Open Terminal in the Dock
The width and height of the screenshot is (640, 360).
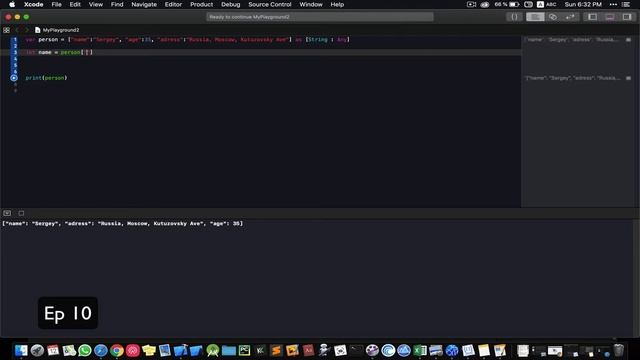pyautogui.click(x=356, y=350)
